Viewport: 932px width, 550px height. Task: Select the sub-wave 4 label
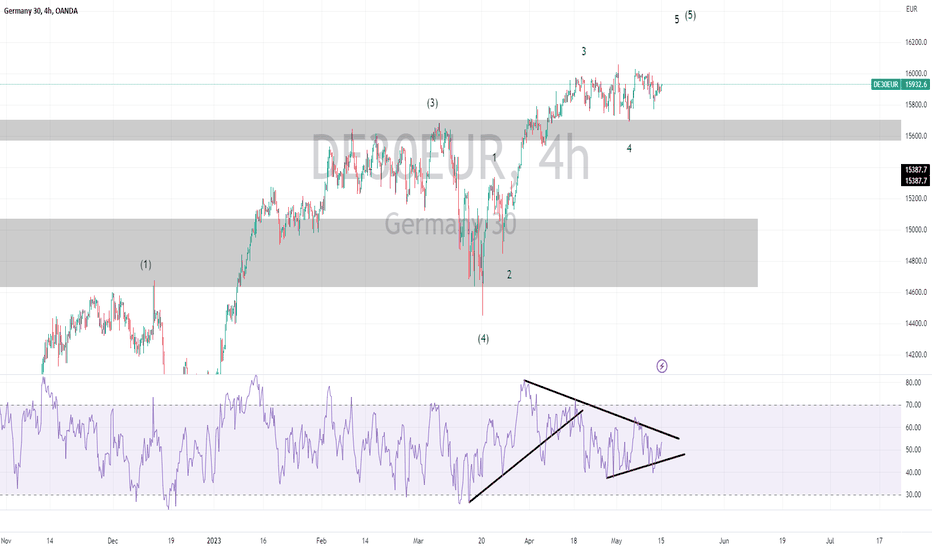pos(629,148)
